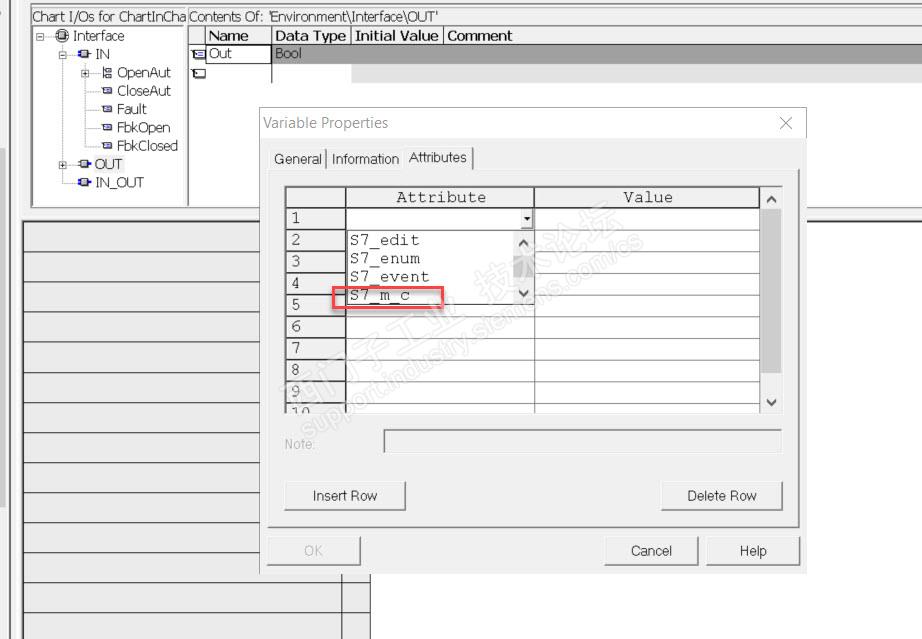Click the OUT folder icon in tree
Viewport: 922px width, 639px height.
click(x=84, y=164)
